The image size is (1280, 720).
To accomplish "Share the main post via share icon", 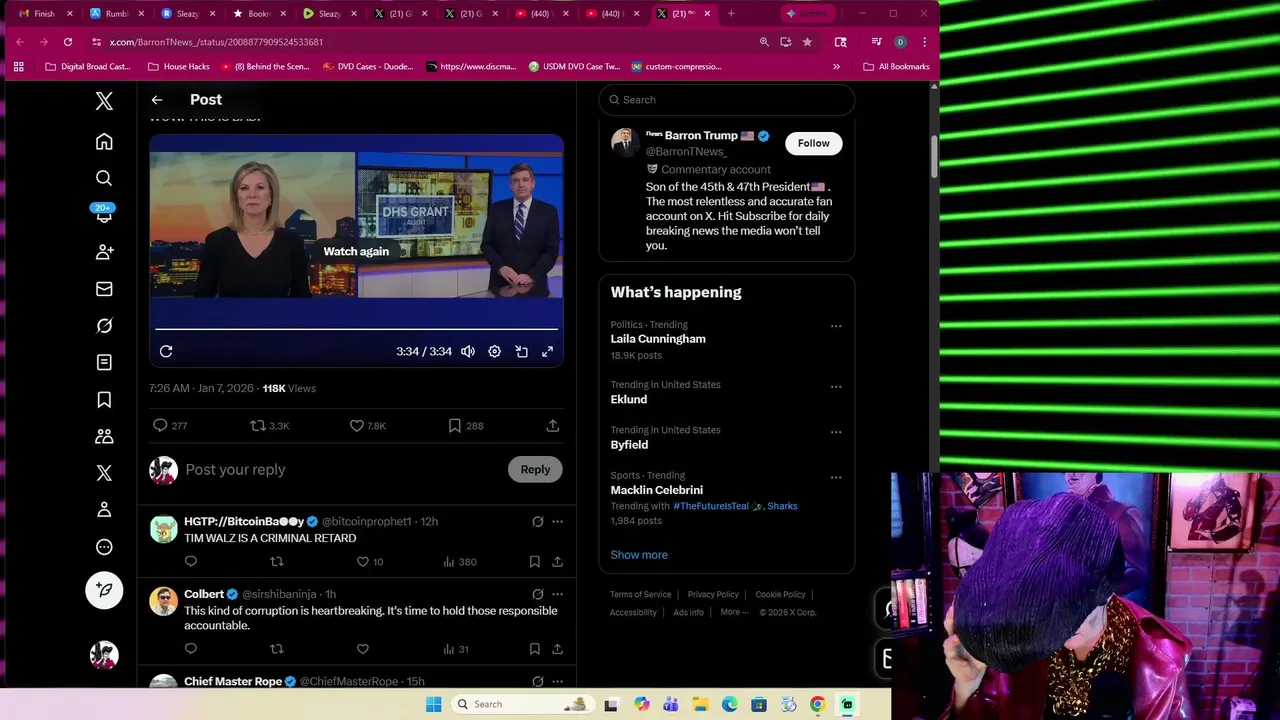I will (x=552, y=426).
